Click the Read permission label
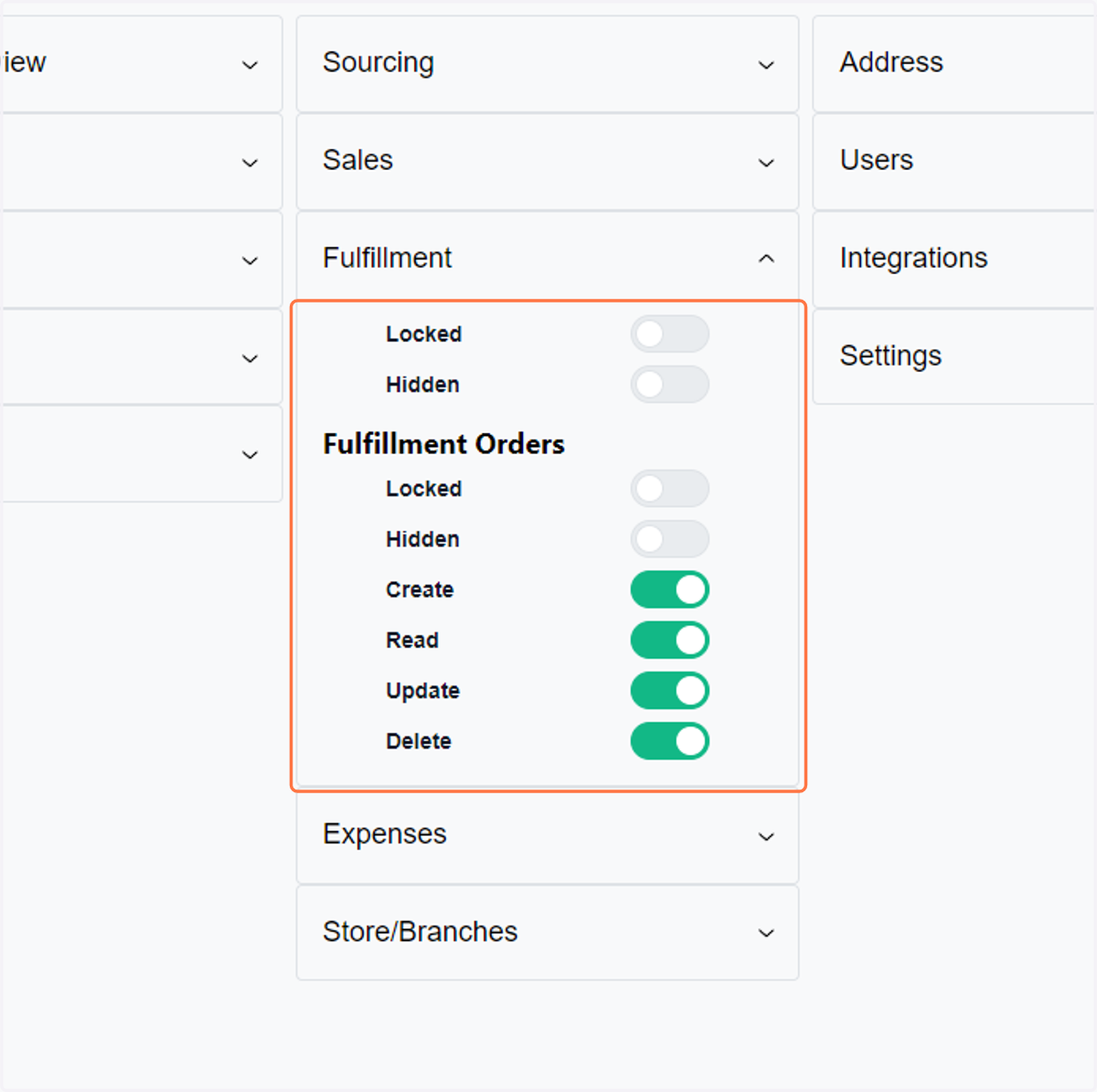 click(412, 640)
